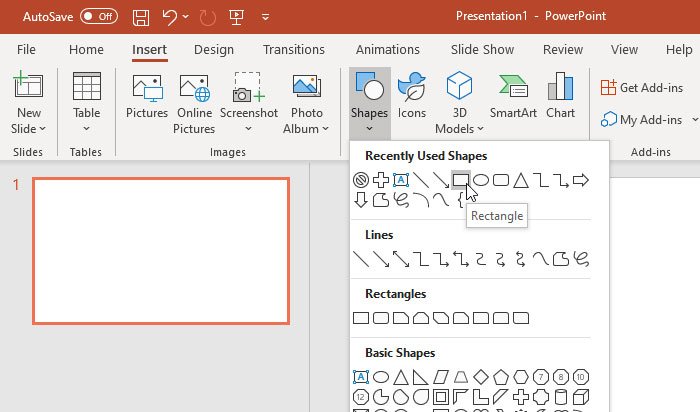Select the Rectangle shape in recent shapes
Screen dimensions: 700x412
pos(460,180)
